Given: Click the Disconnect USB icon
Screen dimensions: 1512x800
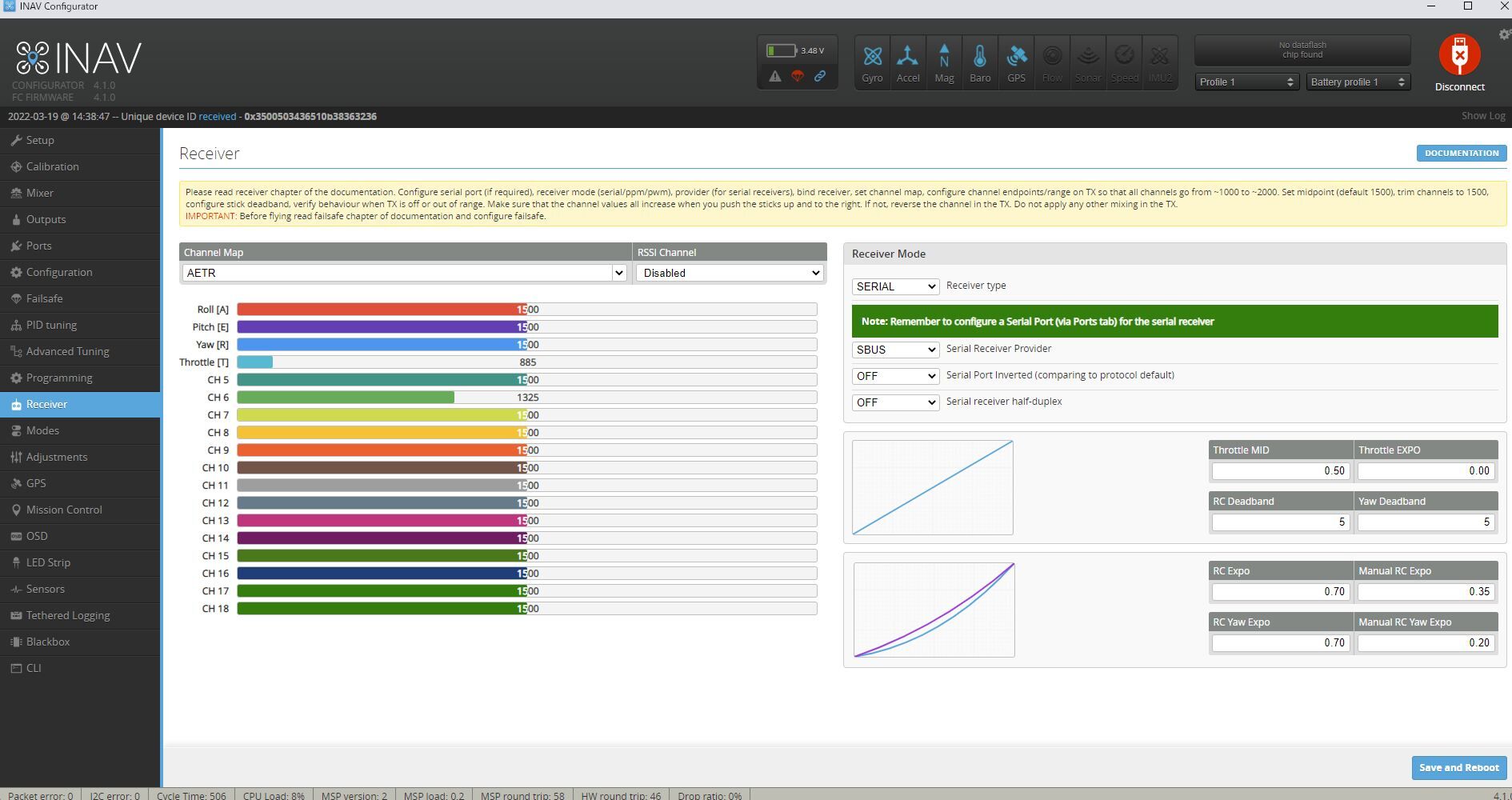Looking at the screenshot, I should tap(1459, 55).
